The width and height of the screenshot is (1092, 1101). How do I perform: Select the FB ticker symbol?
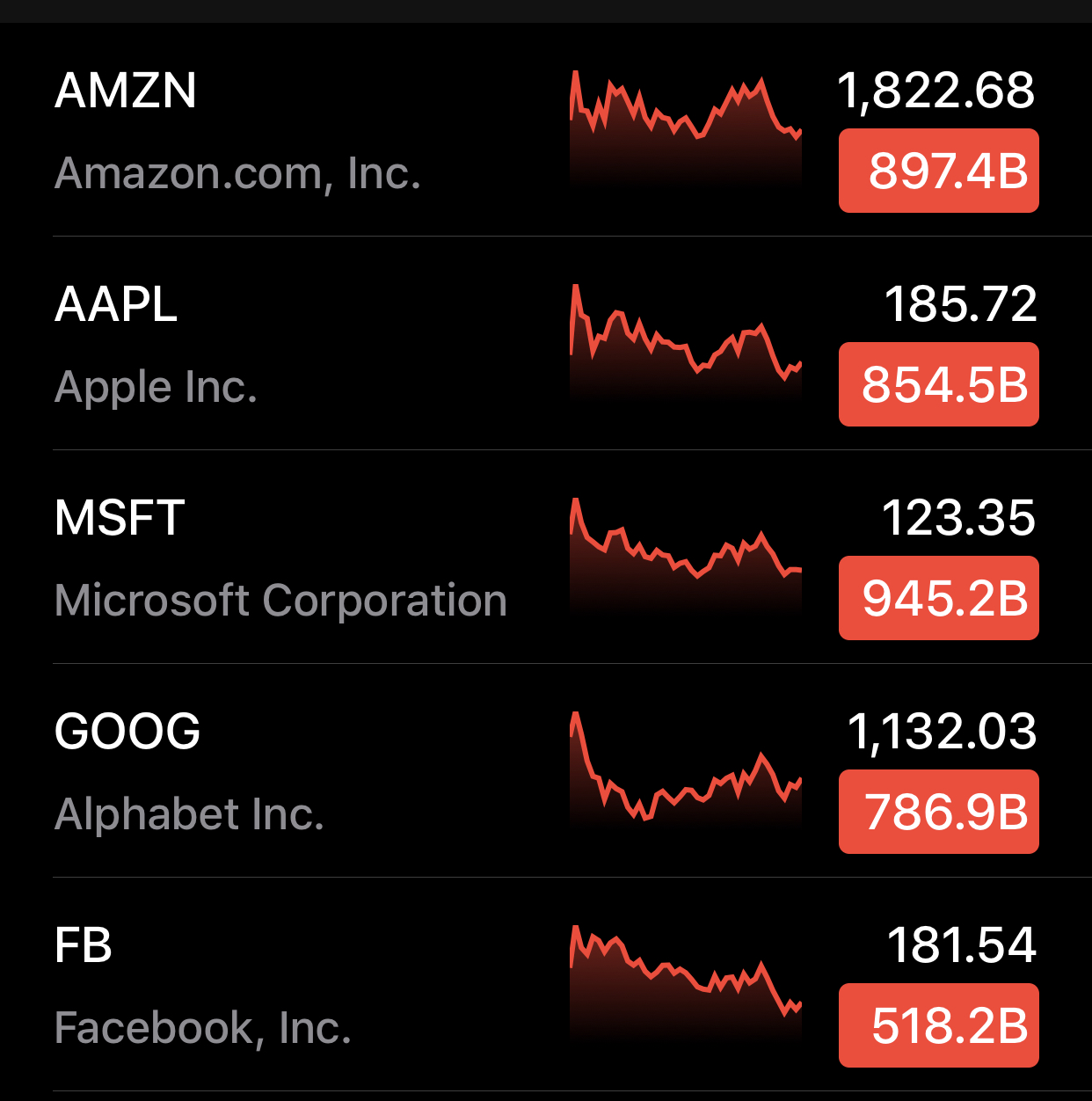pos(83,945)
